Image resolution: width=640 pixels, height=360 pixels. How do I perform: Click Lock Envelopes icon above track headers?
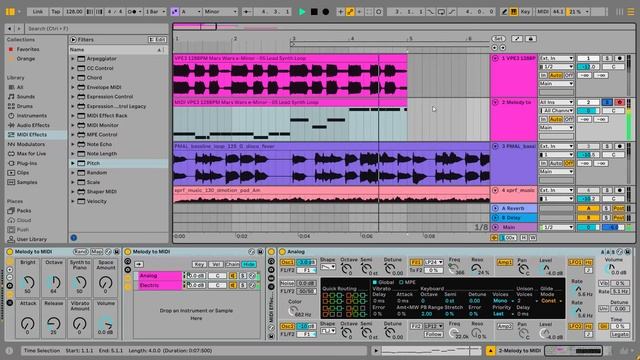click(530, 39)
